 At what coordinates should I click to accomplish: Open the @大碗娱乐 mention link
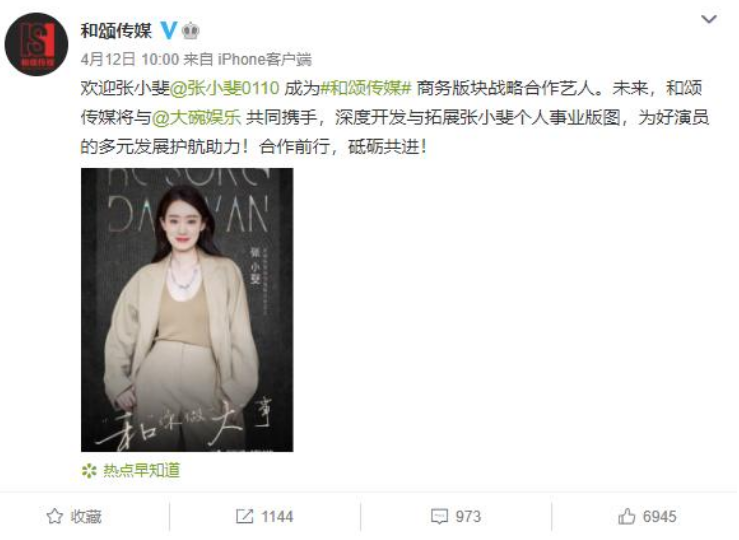[197, 117]
